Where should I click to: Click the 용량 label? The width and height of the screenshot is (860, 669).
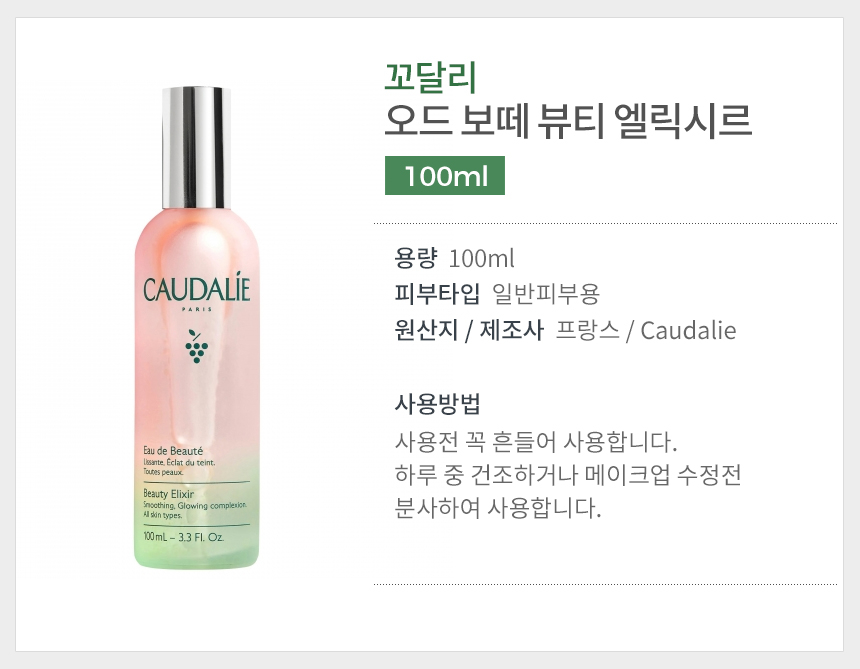416,258
